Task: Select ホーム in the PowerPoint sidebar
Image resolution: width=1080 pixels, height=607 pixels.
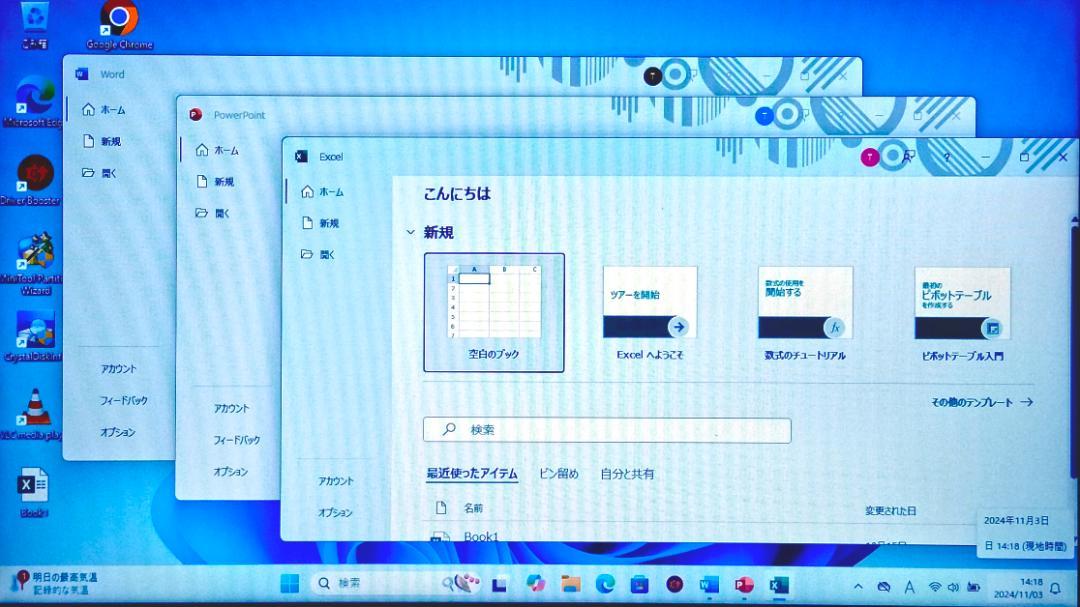Action: pyautogui.click(x=217, y=150)
